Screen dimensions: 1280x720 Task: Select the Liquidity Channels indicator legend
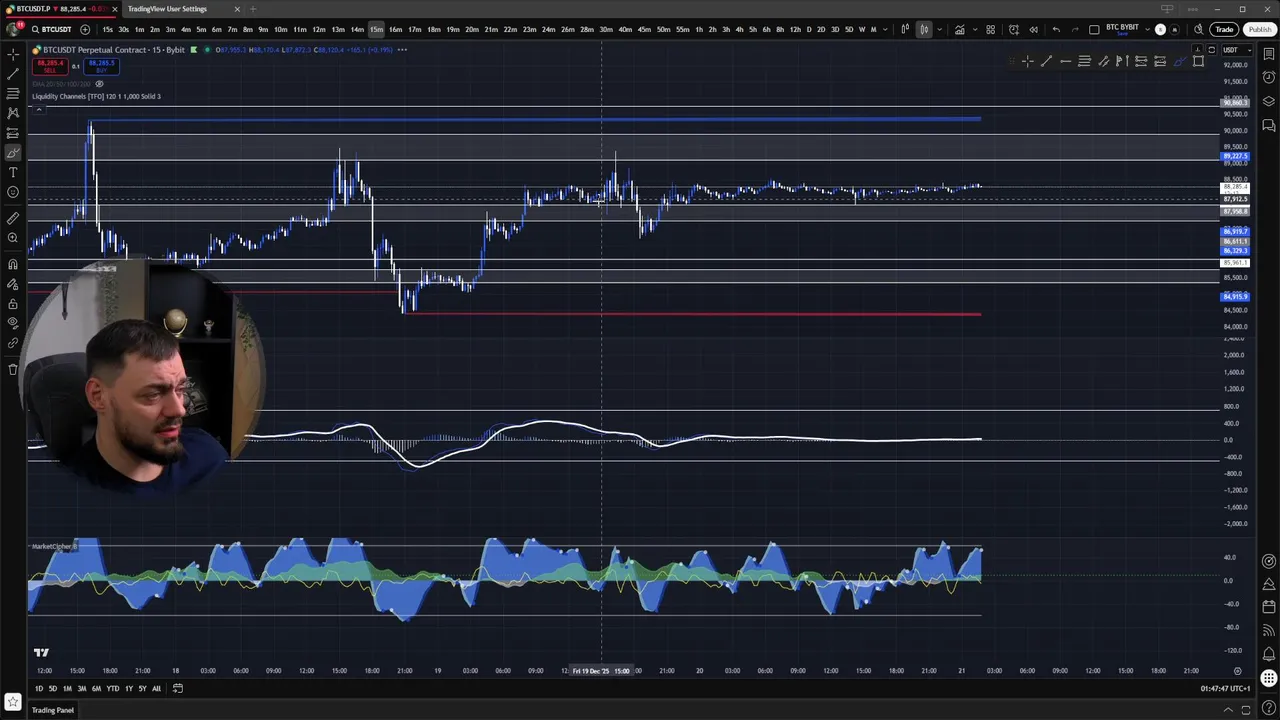pyautogui.click(x=96, y=97)
